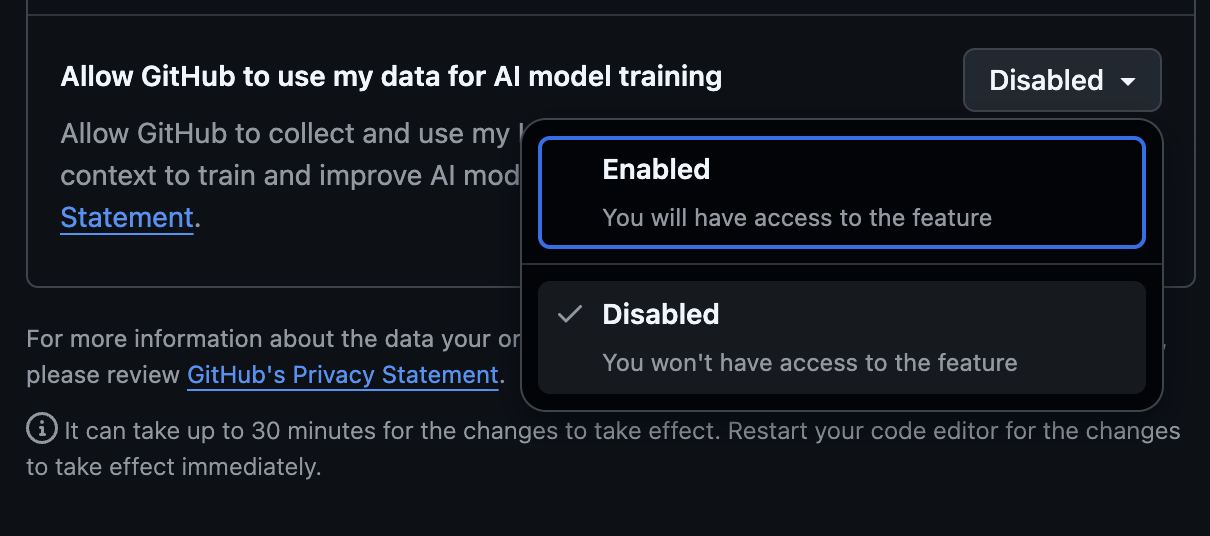Click "You will have access" description
The image size is (1210, 536).
(796, 217)
